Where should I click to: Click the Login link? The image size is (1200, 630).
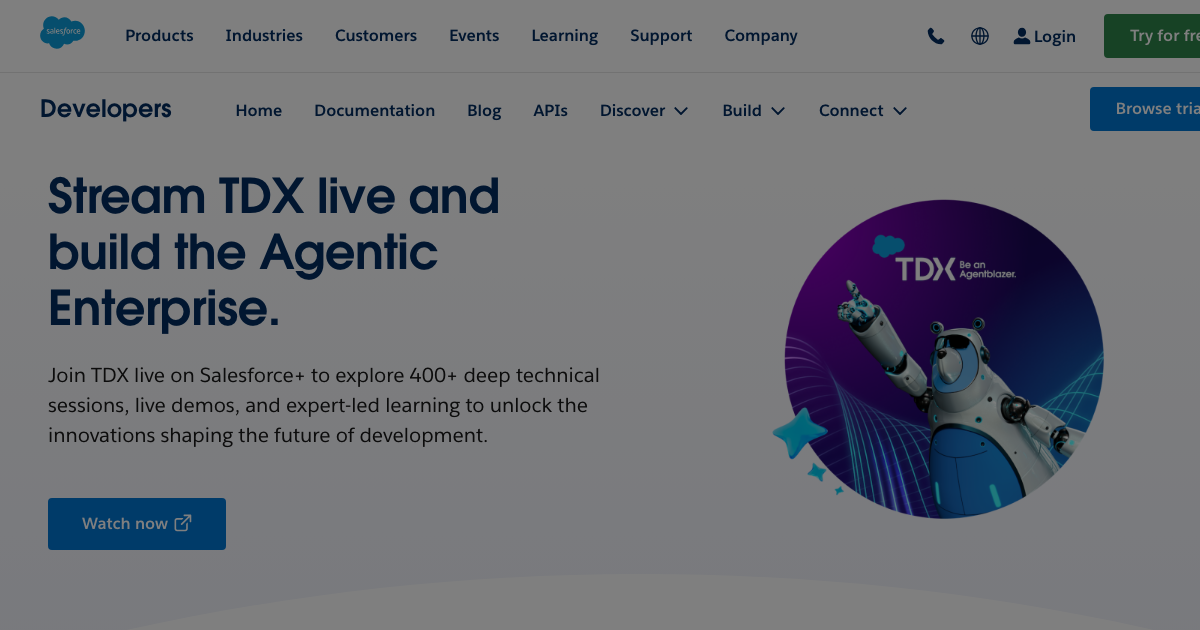(x=1054, y=36)
